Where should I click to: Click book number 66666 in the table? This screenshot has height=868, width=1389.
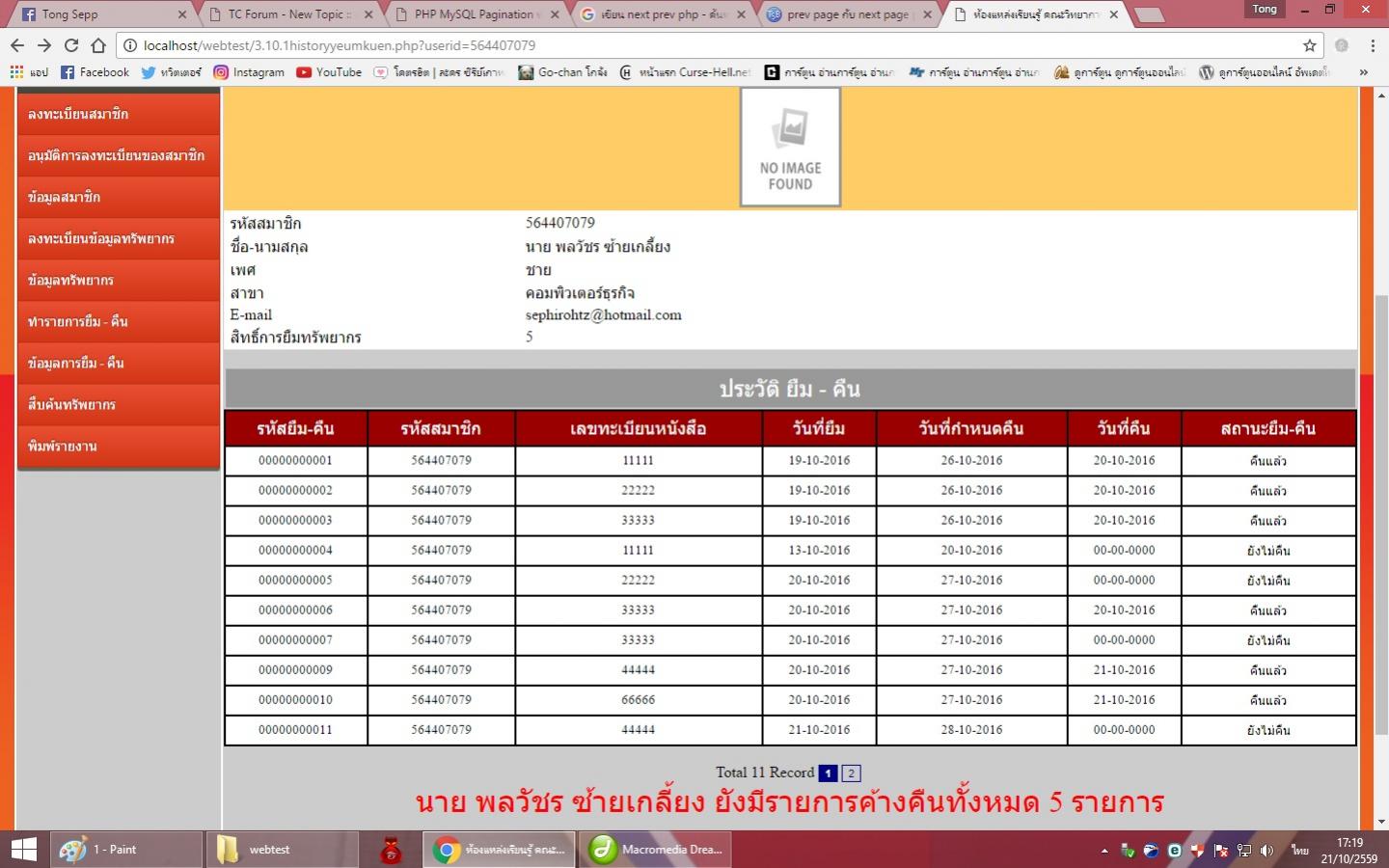[639, 699]
